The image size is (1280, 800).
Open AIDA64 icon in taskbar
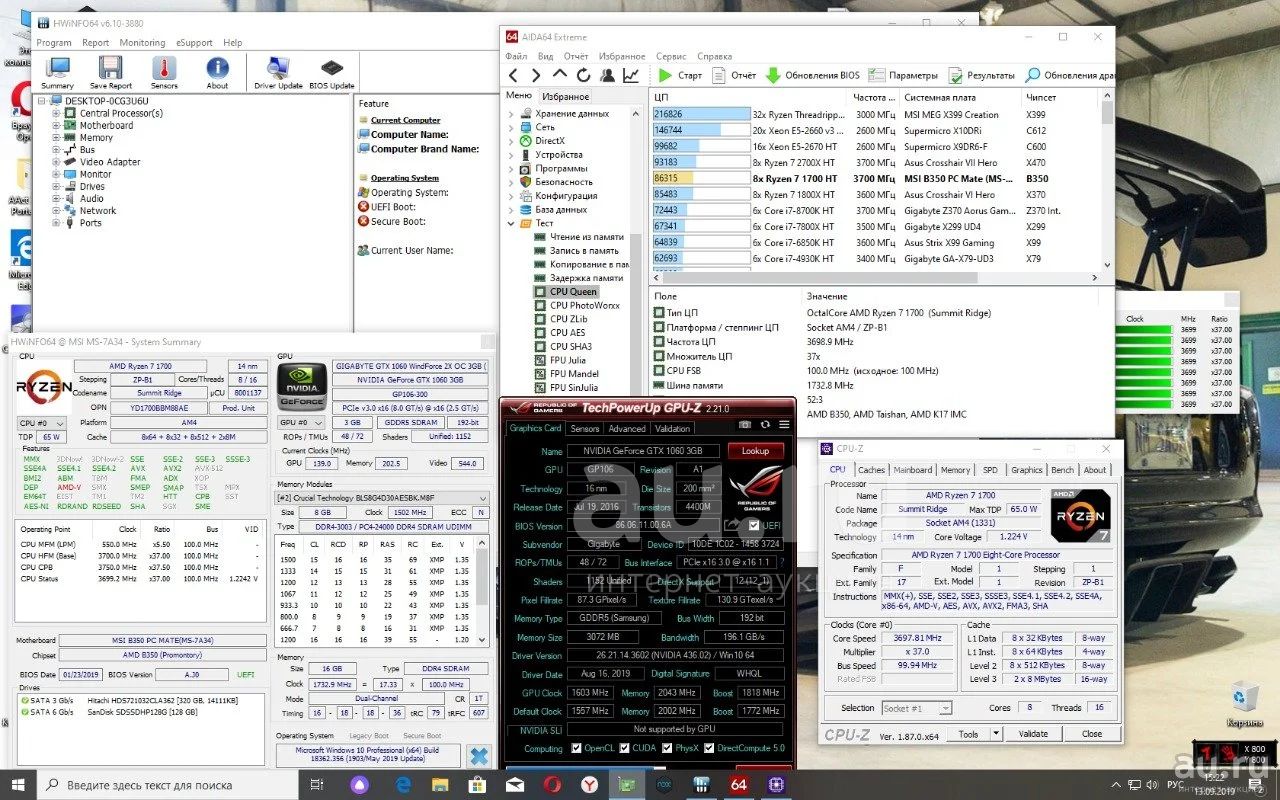pyautogui.click(x=740, y=785)
